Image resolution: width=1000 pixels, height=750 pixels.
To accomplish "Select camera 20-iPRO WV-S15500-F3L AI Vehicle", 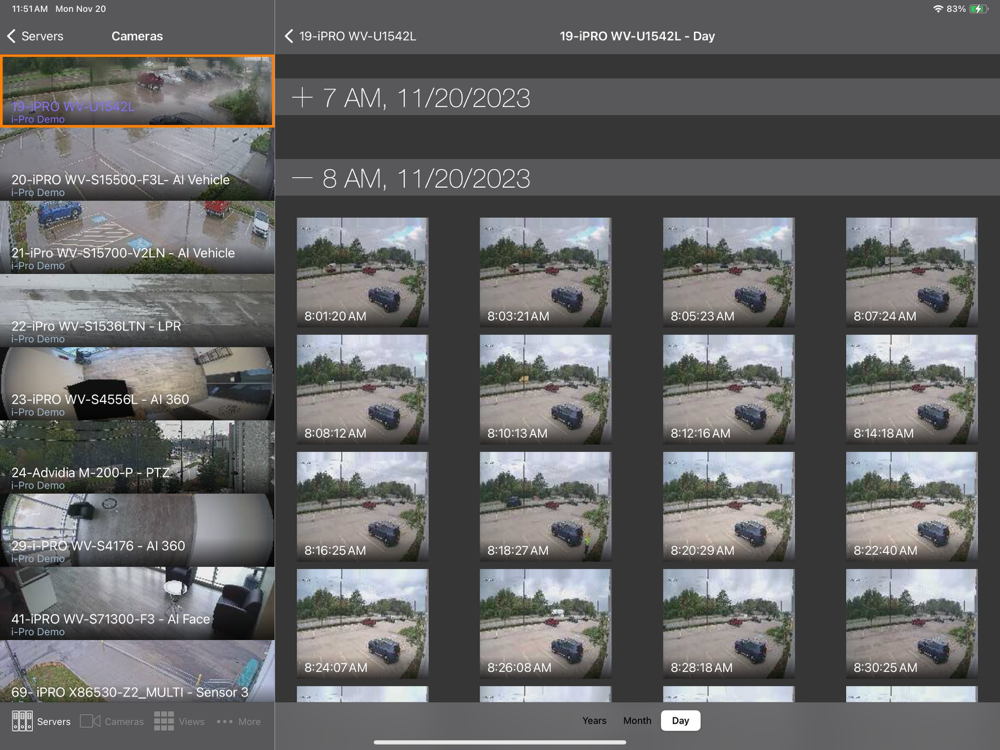I will click(x=137, y=164).
